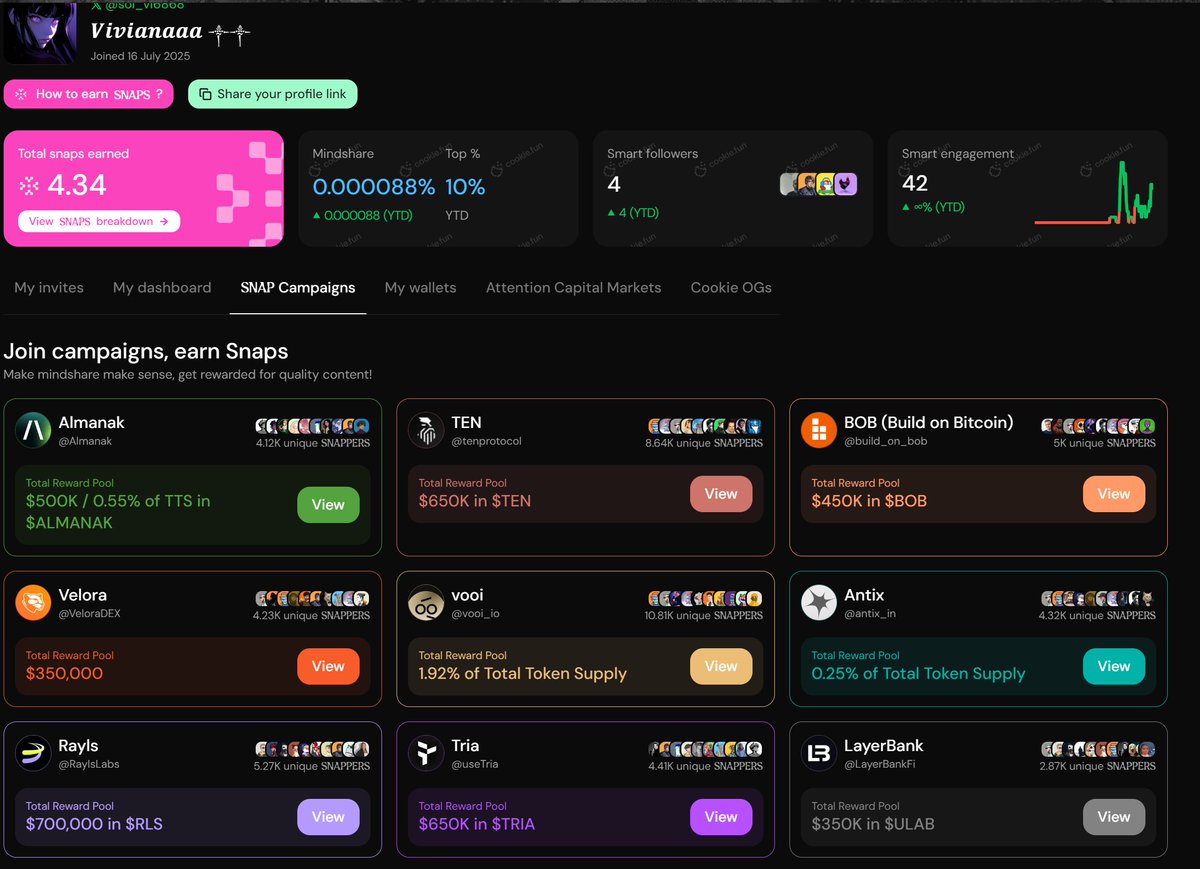Open View SNAPS breakdown
The image size is (1200, 869).
tap(99, 221)
